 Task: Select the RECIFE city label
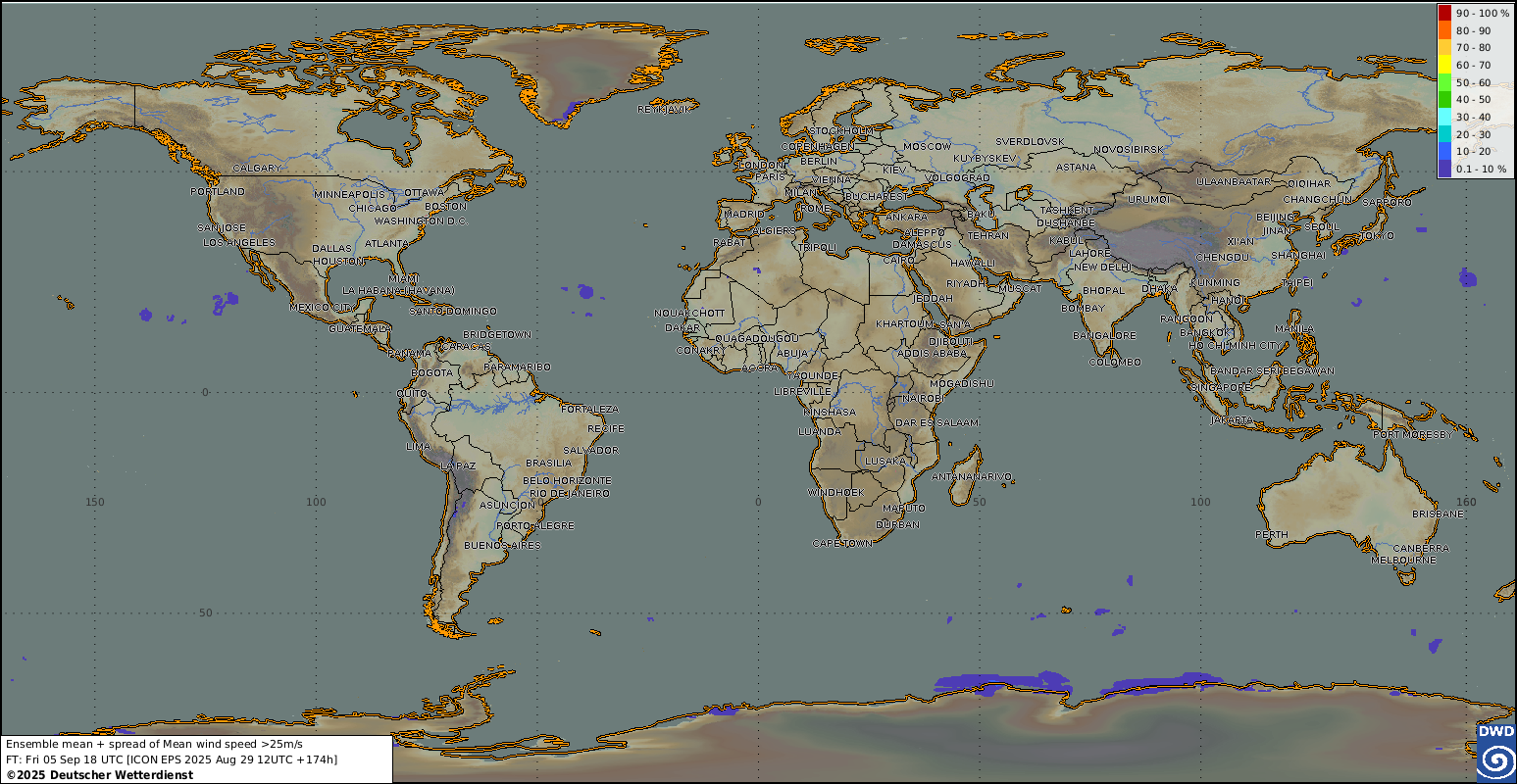(605, 429)
